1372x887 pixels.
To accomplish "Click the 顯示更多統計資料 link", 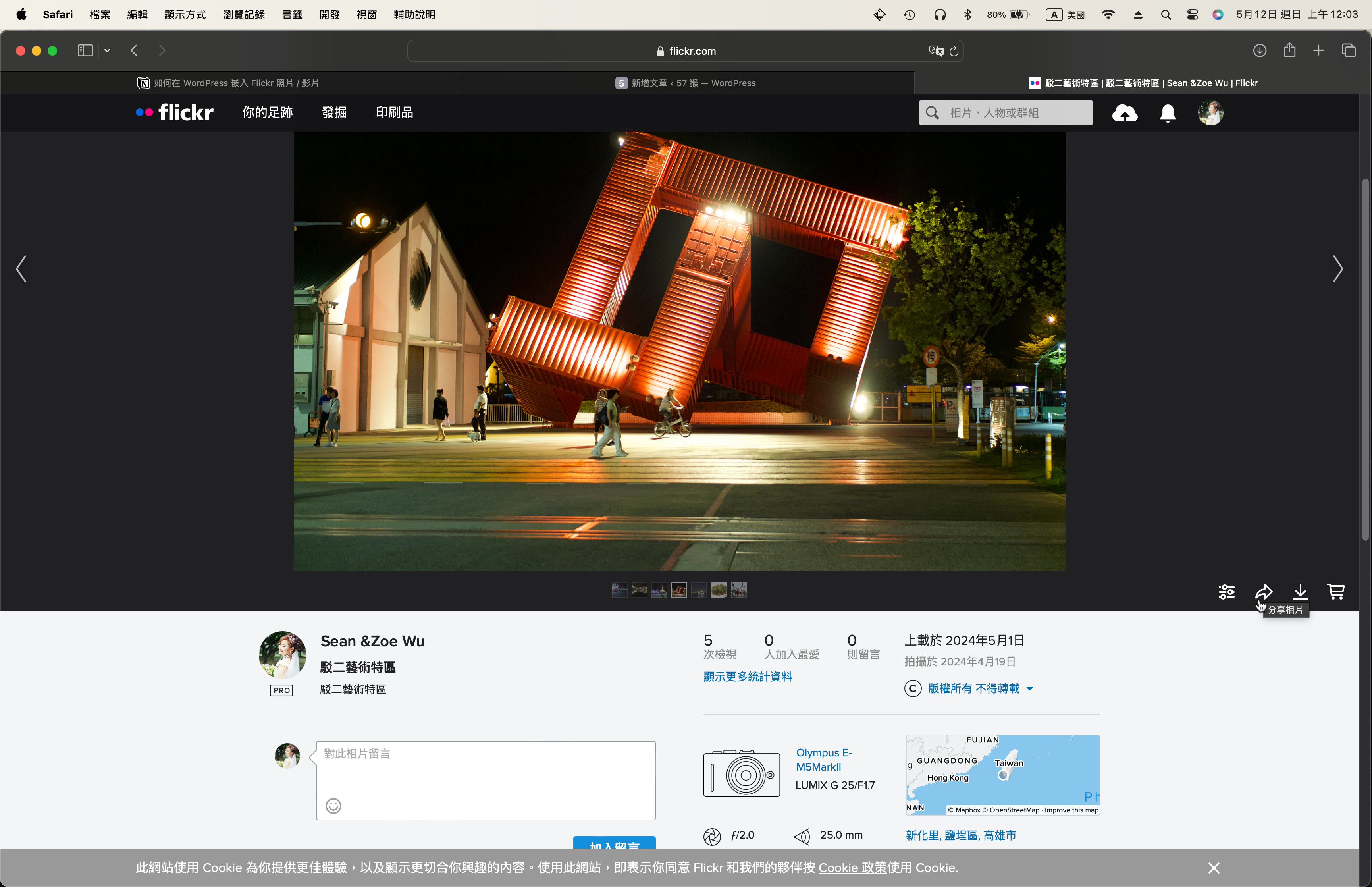I will point(747,676).
